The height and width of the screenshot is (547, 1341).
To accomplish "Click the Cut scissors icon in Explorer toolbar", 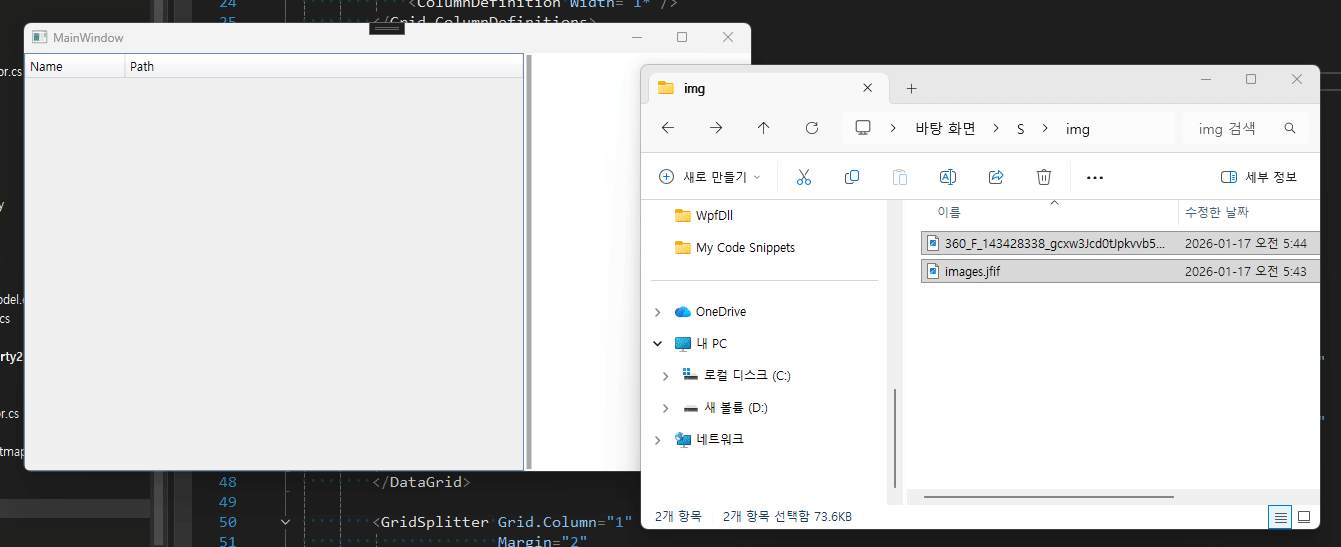I will [x=803, y=177].
